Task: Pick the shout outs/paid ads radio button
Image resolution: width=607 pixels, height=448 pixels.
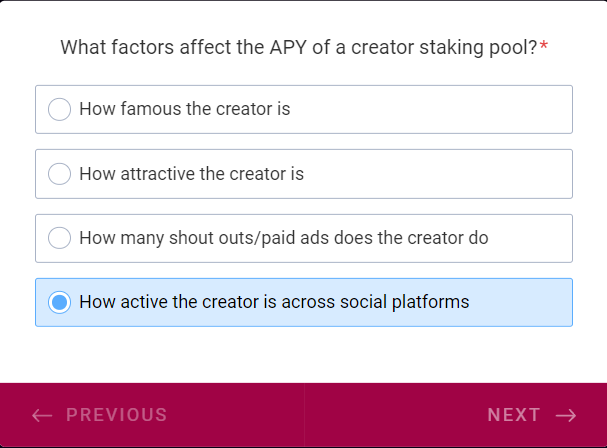Action: click(x=60, y=238)
